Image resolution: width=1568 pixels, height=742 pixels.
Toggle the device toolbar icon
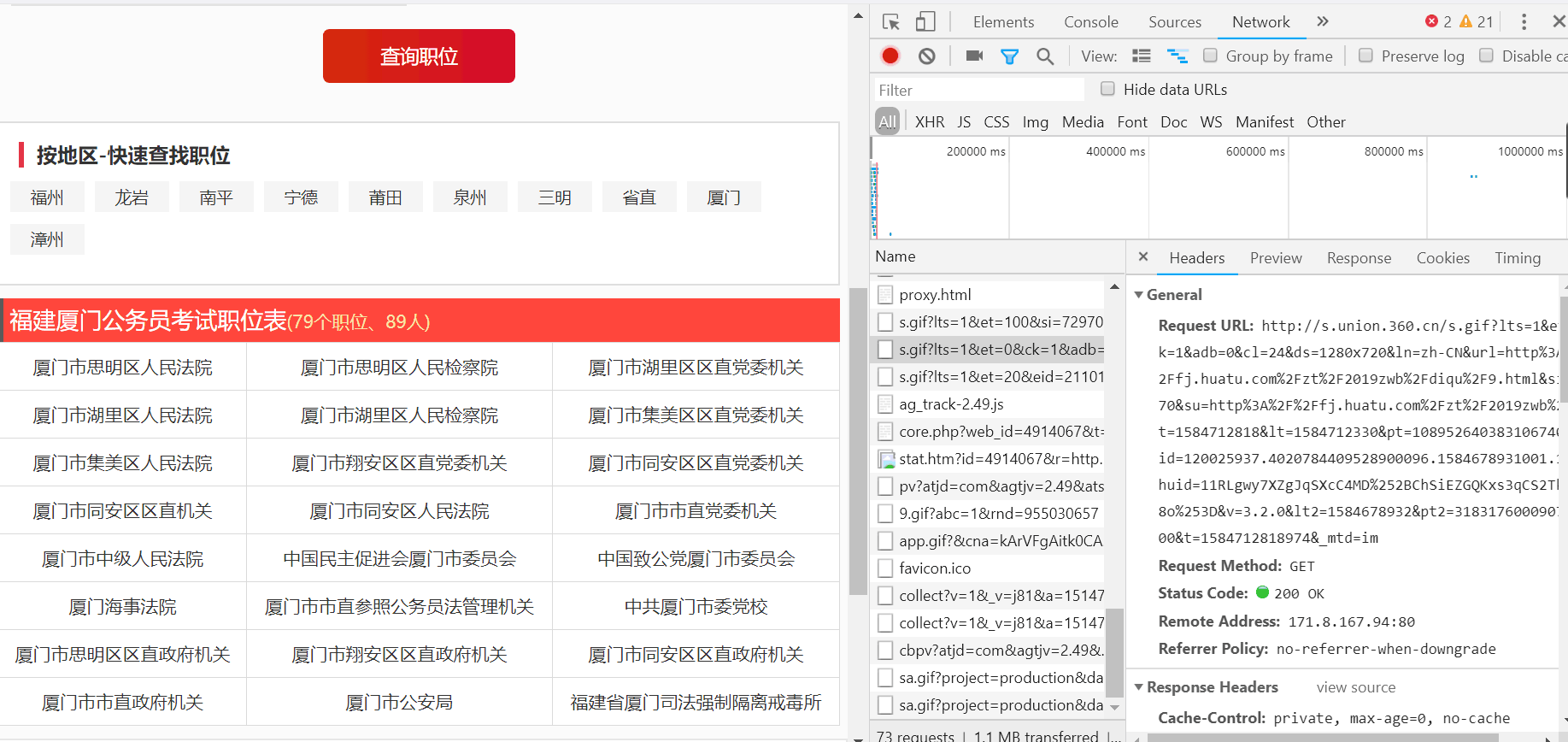925,22
